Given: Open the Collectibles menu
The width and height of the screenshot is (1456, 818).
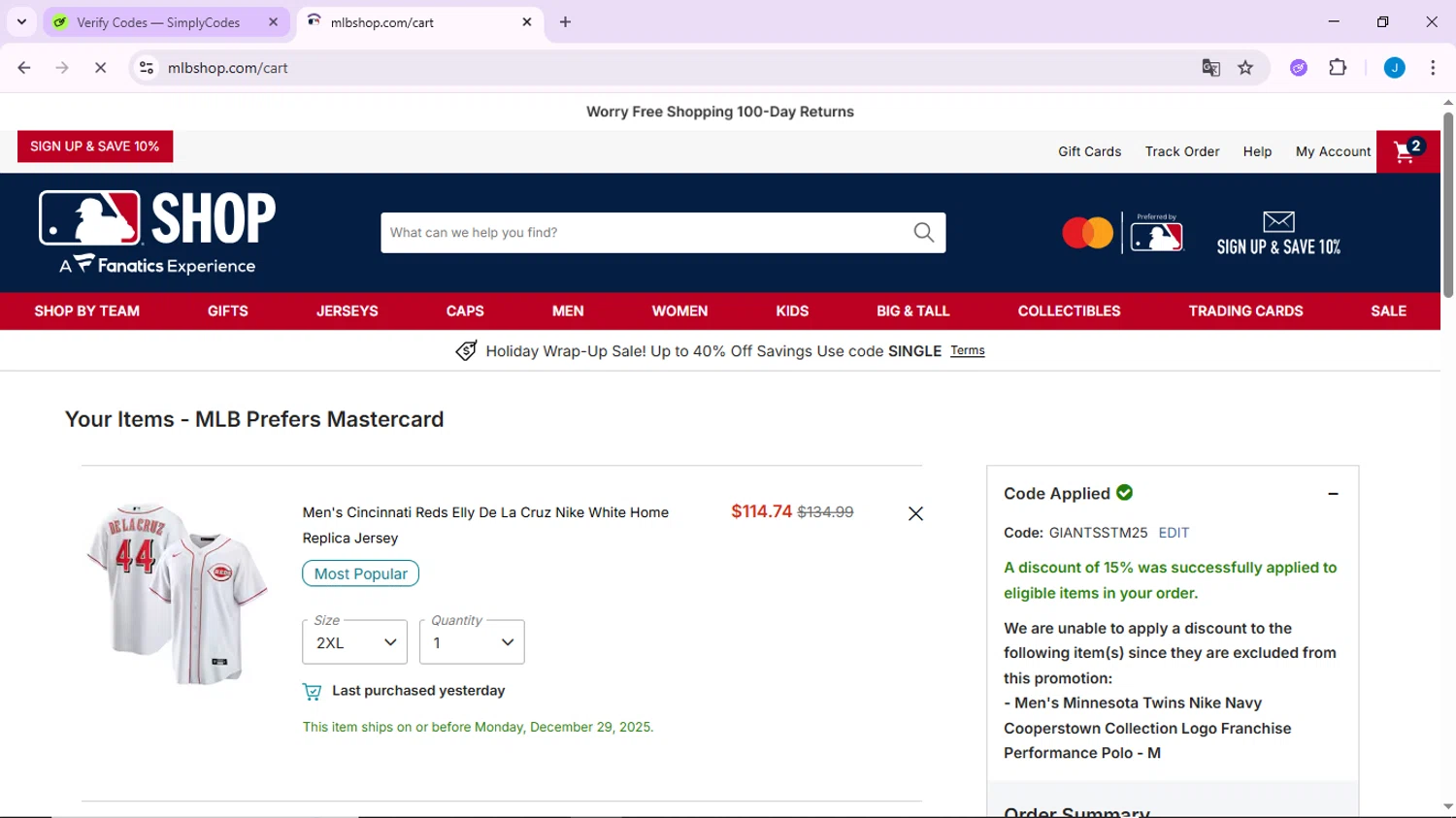Looking at the screenshot, I should (x=1069, y=311).
